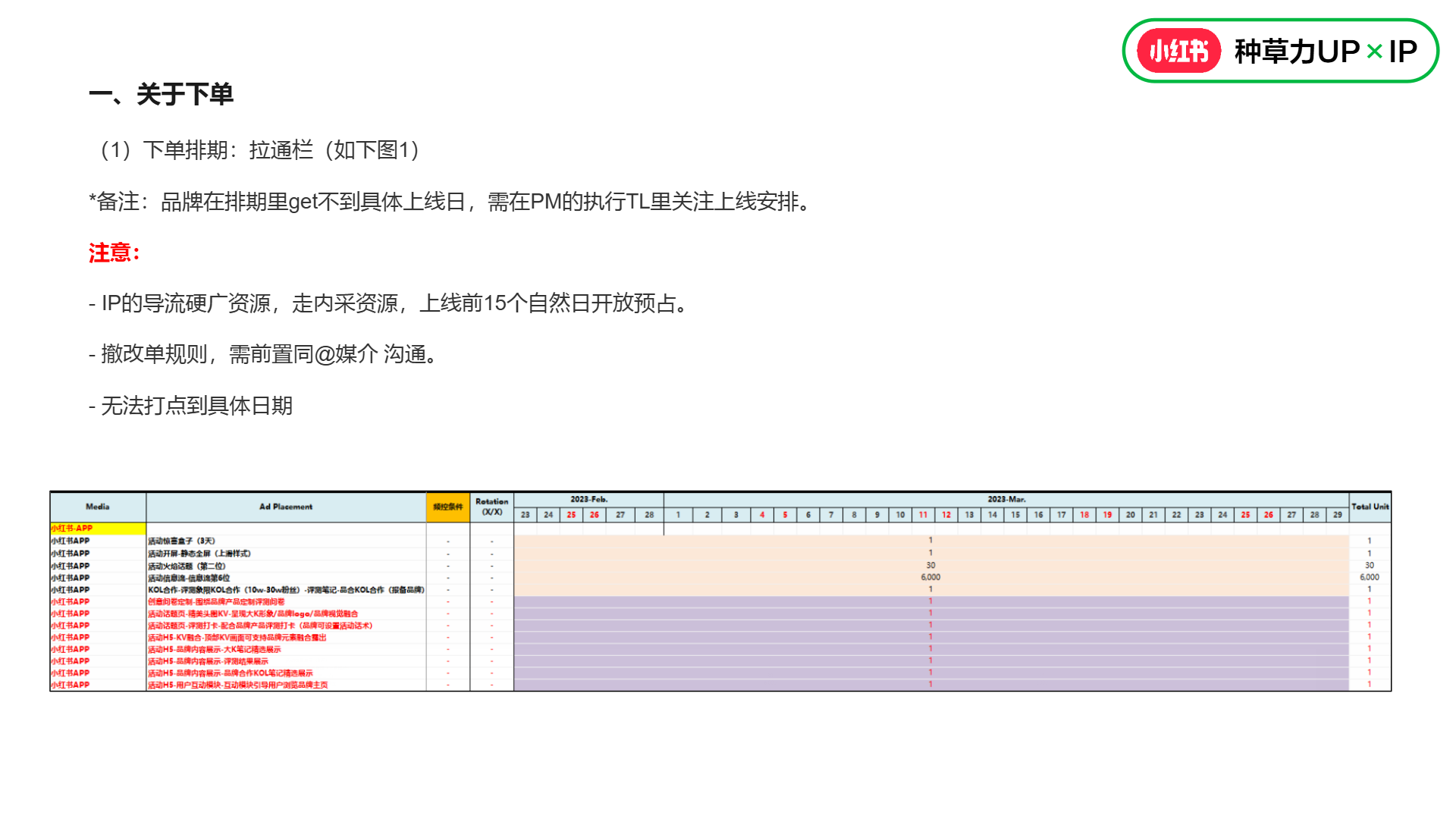Click the date cell 10
1456x819 pixels.
pyautogui.click(x=900, y=515)
